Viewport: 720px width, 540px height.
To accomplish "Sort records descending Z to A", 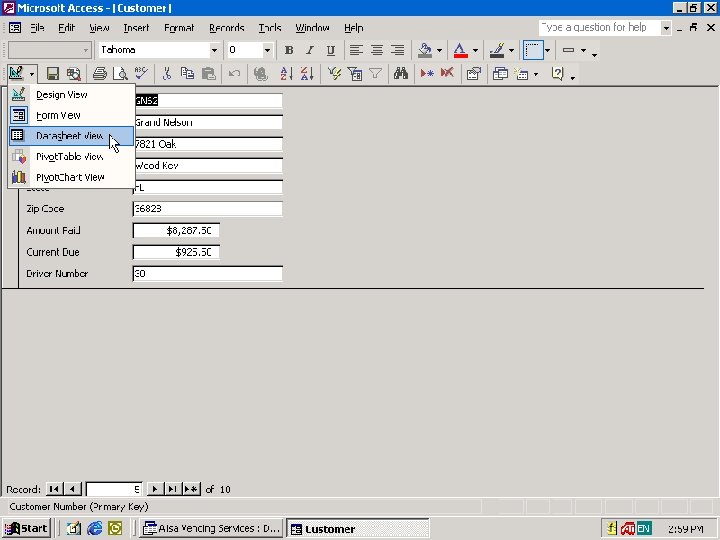I will [x=307, y=73].
